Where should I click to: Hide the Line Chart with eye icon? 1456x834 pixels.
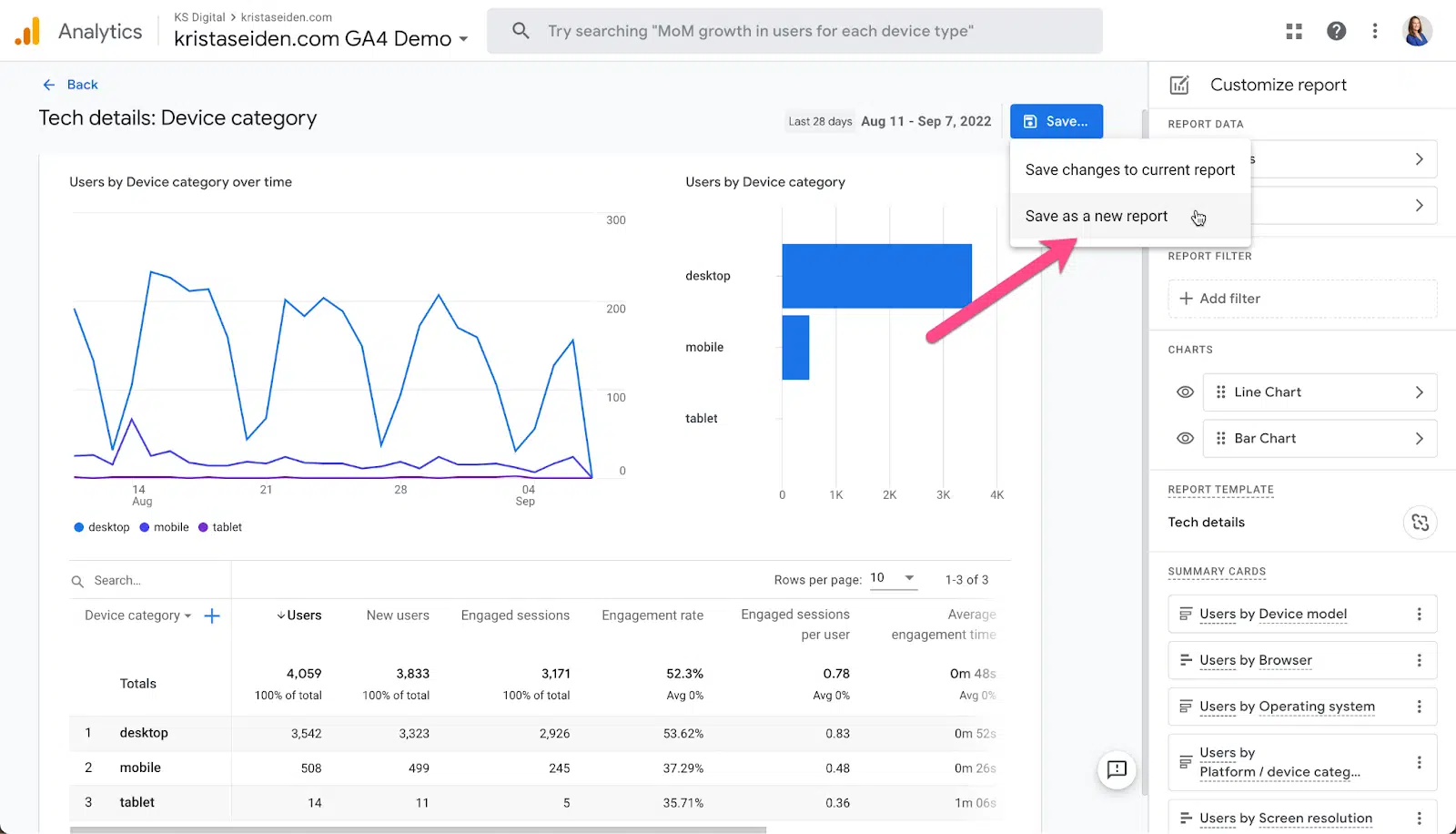pyautogui.click(x=1185, y=392)
